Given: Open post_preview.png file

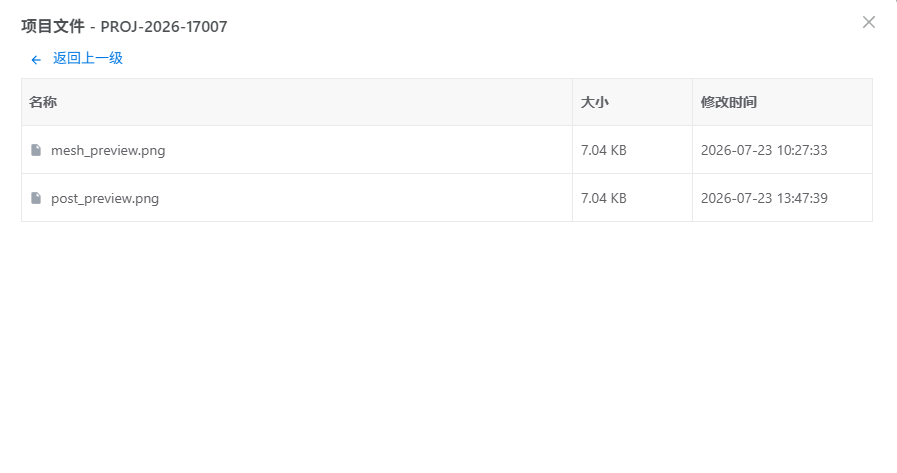Looking at the screenshot, I should click(x=105, y=198).
